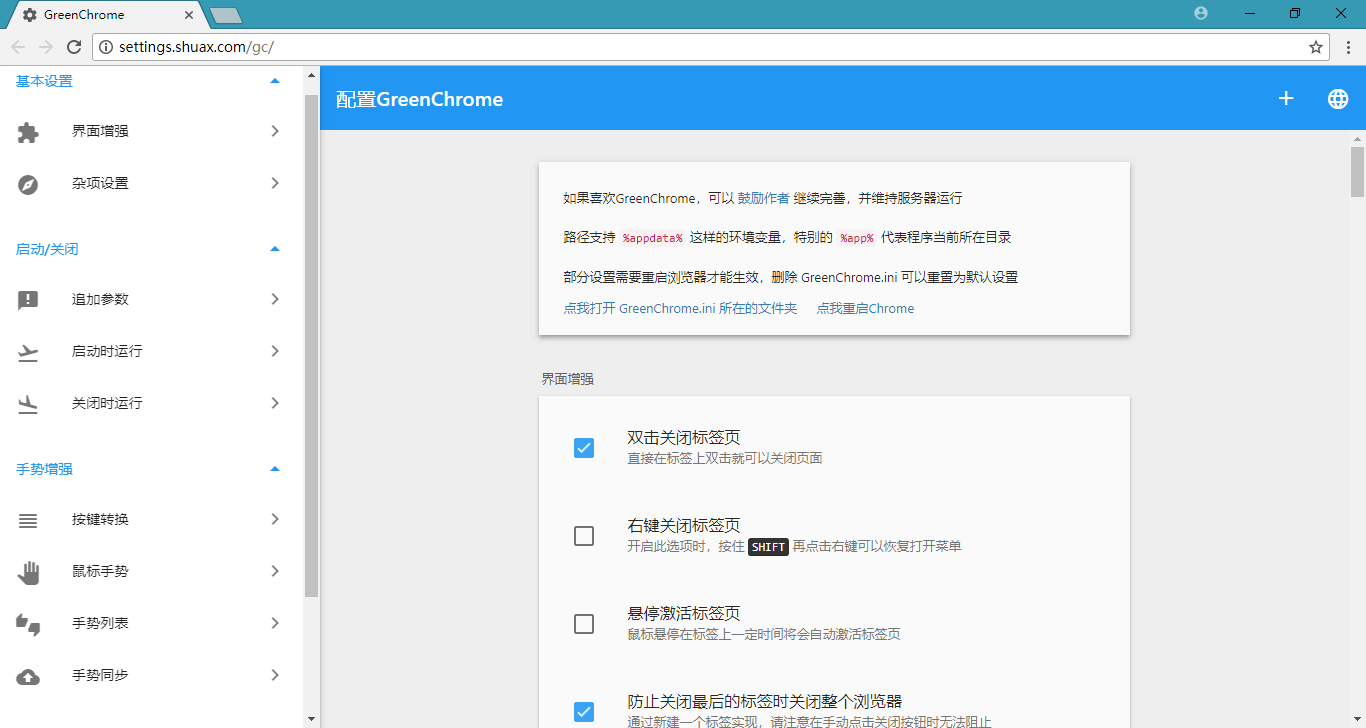Uncheck 双击关闭标签页
Image resolution: width=1366 pixels, height=728 pixels.
coord(584,448)
